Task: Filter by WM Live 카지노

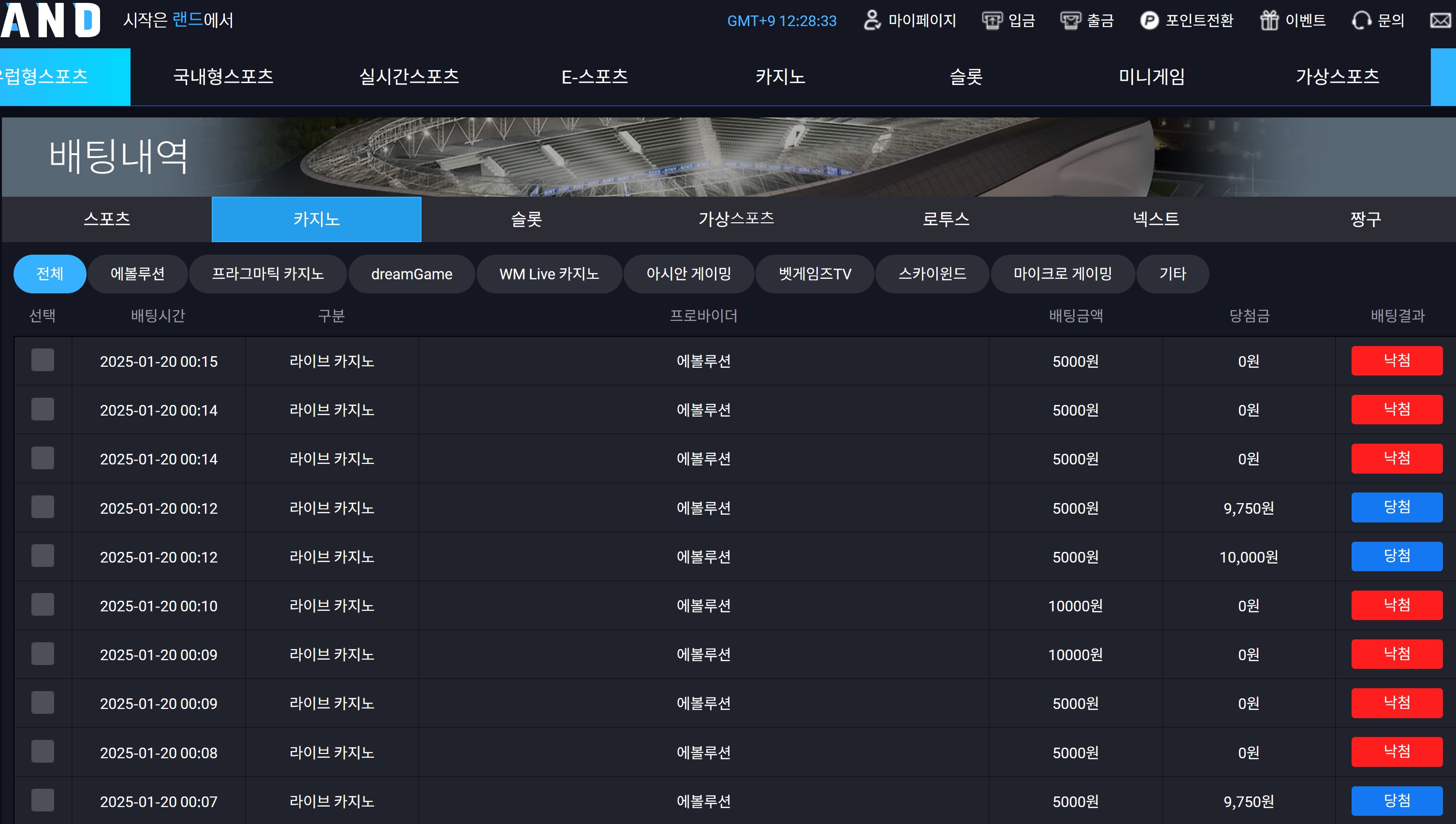Action: tap(549, 274)
